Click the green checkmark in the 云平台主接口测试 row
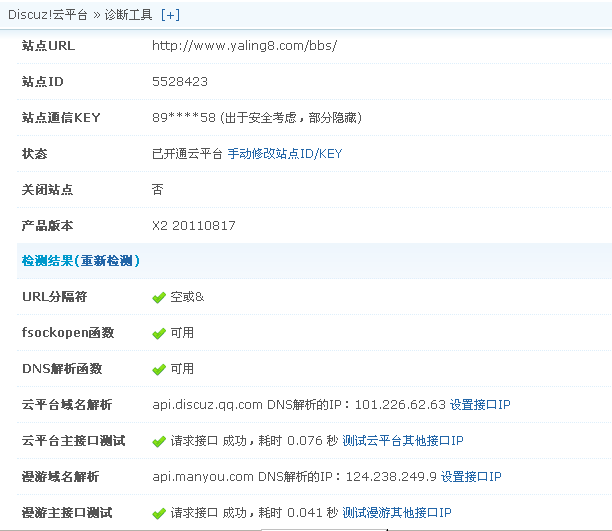This screenshot has width=612, height=531. (x=159, y=442)
